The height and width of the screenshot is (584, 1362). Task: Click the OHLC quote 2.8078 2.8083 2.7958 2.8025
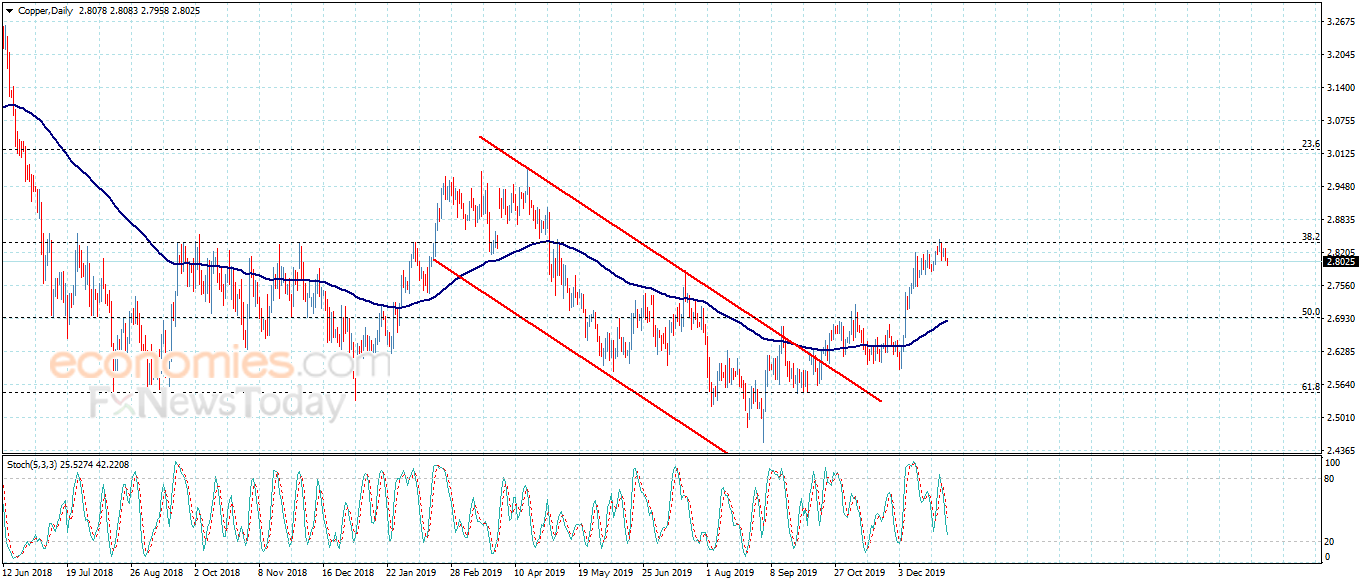[139, 10]
